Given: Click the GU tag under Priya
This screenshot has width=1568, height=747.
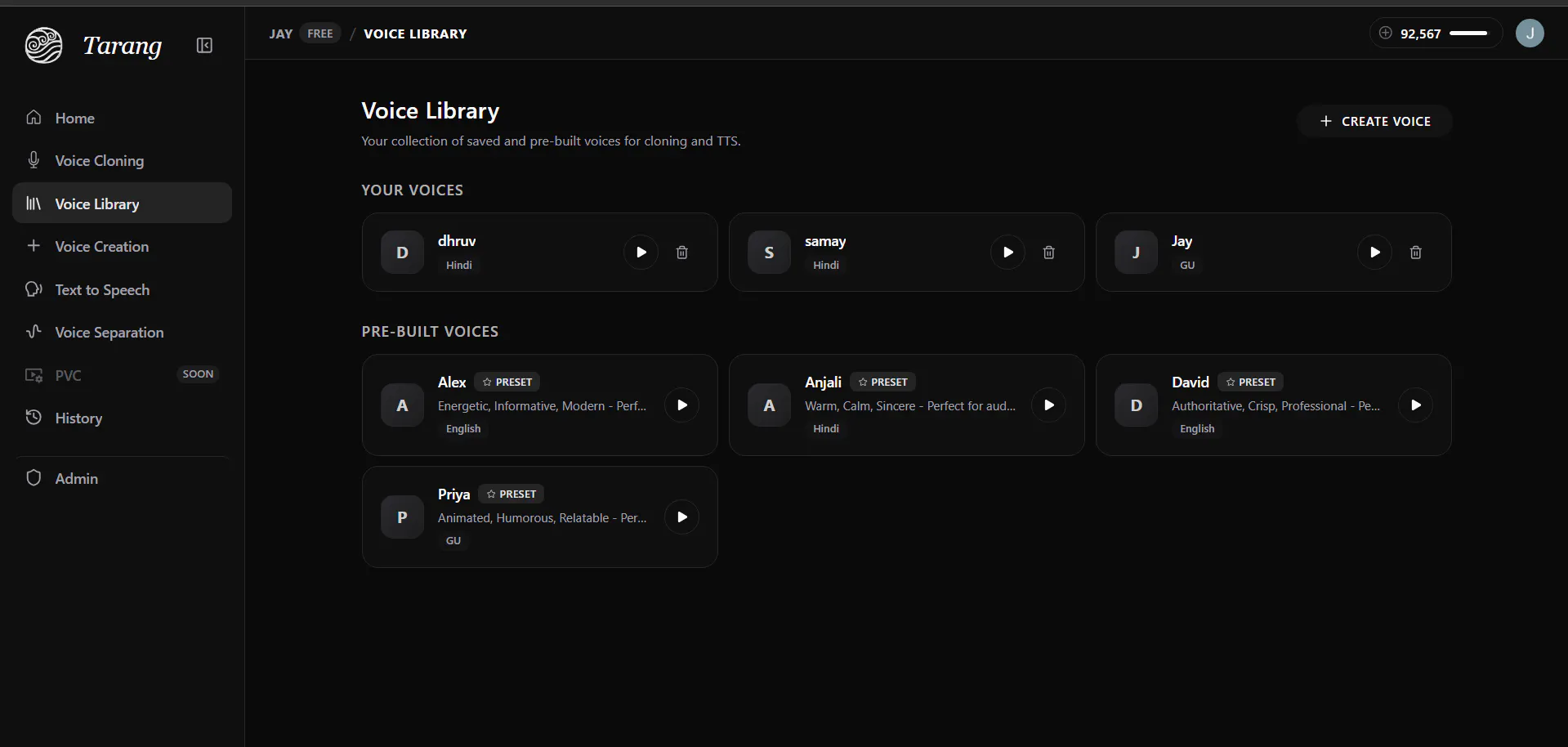Looking at the screenshot, I should click(453, 540).
